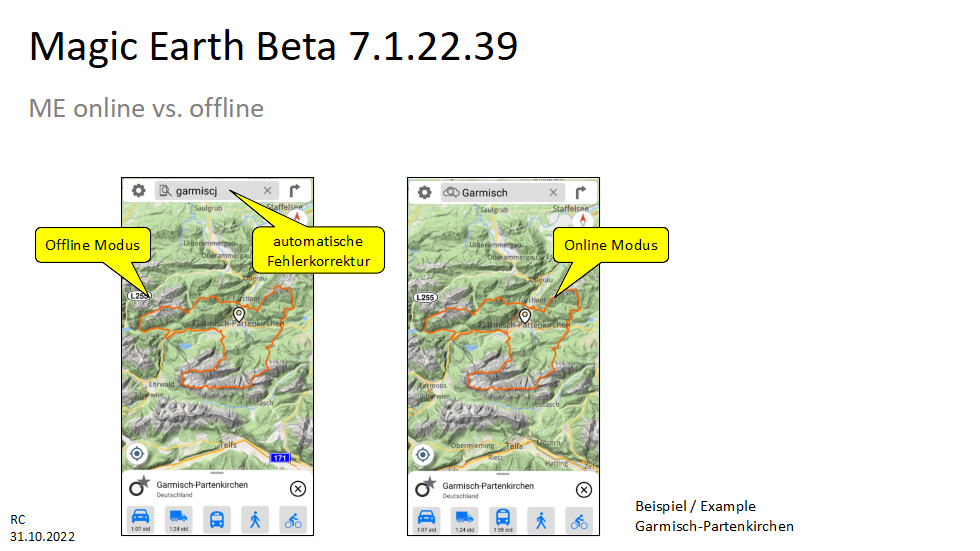Viewport: 980px width, 551px height.
Task: Select car route 1:07 std in the left map
Action: point(141,520)
